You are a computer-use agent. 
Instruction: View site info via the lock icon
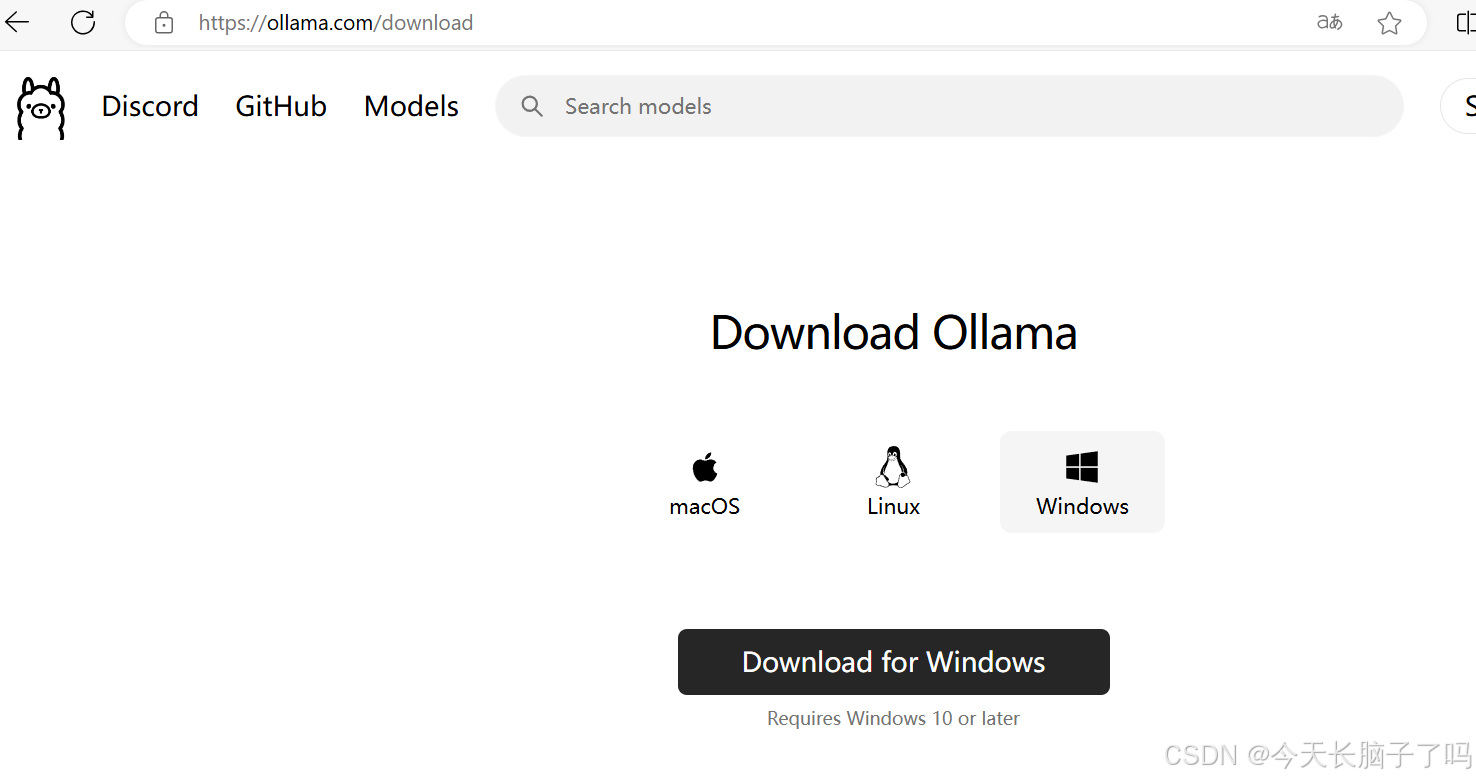[x=164, y=23]
